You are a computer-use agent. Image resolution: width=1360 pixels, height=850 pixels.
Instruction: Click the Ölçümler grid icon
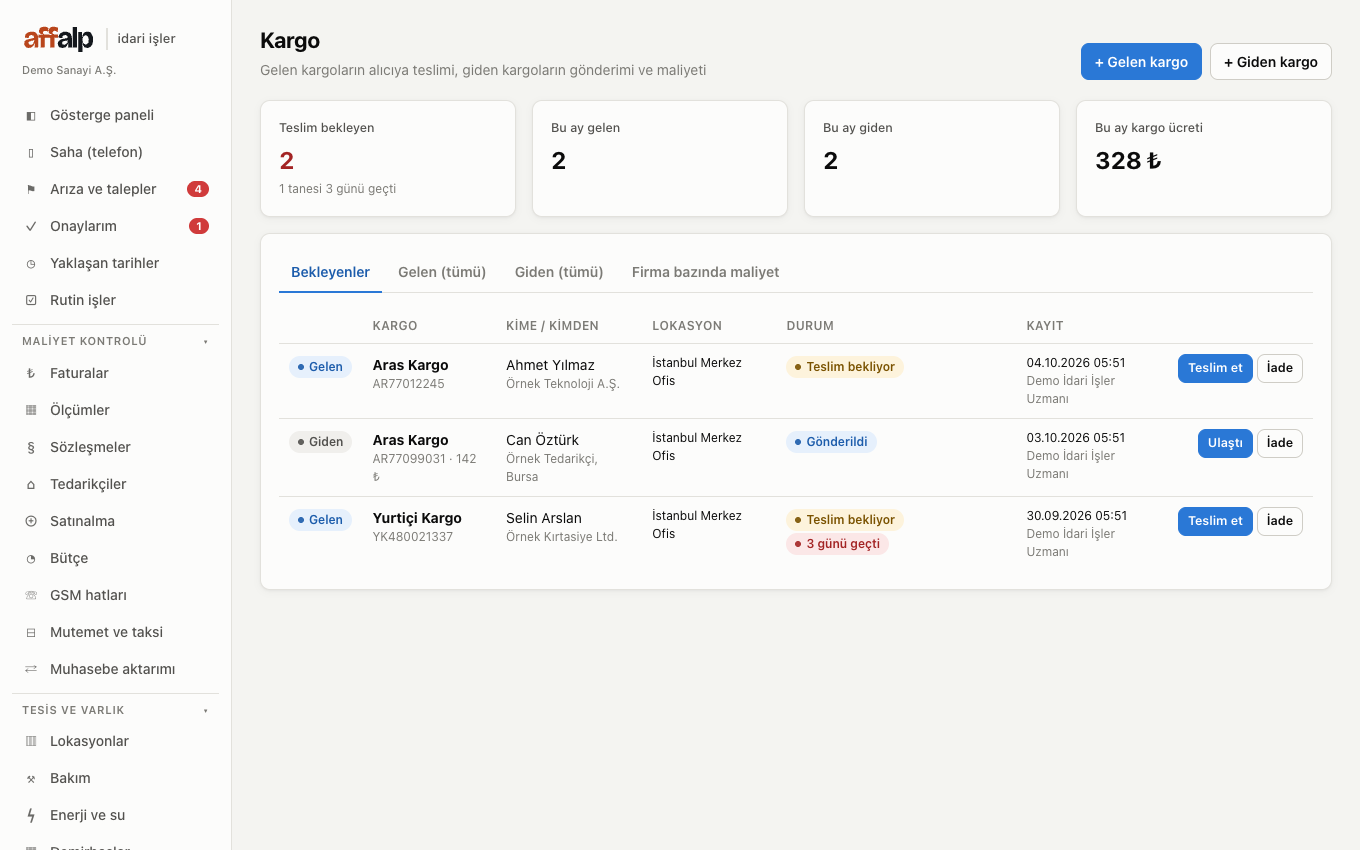31,410
